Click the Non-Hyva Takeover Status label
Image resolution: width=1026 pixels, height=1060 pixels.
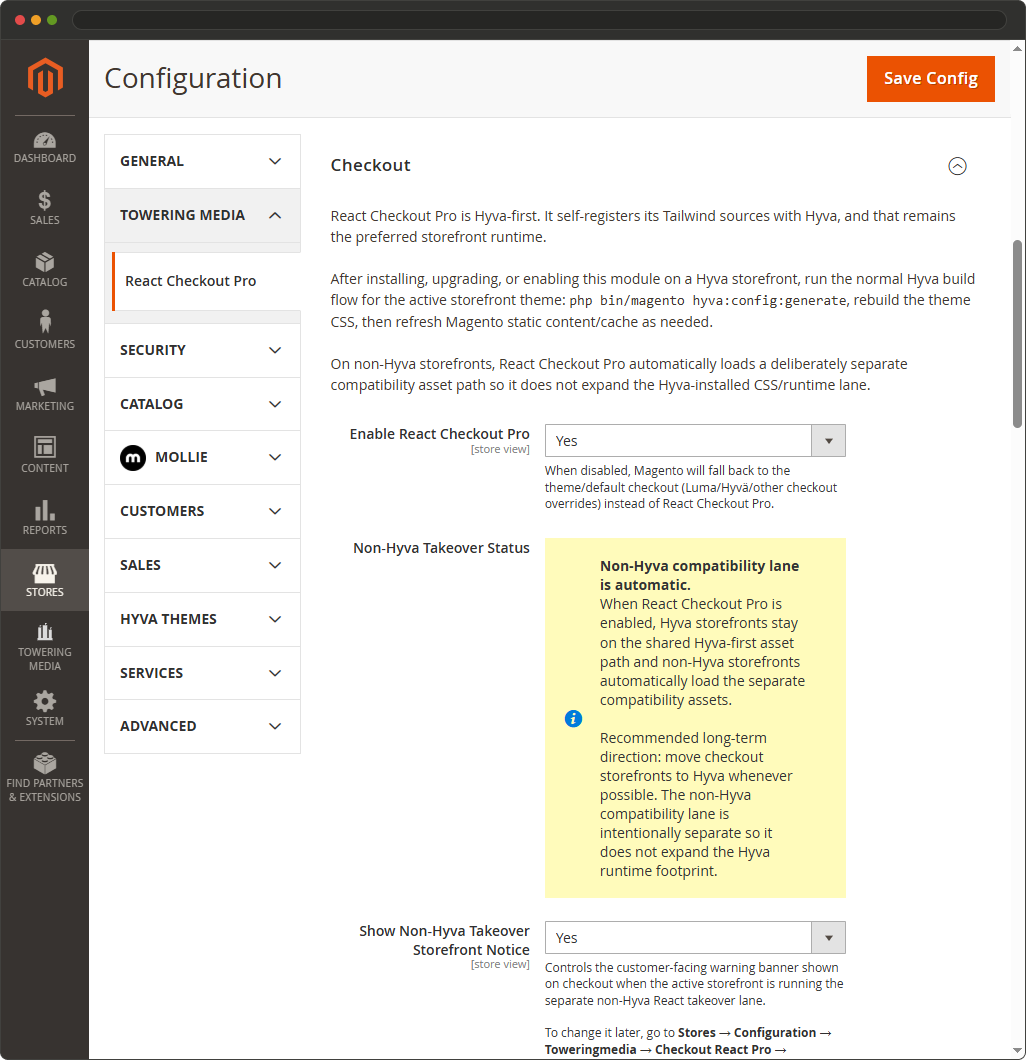tap(441, 548)
